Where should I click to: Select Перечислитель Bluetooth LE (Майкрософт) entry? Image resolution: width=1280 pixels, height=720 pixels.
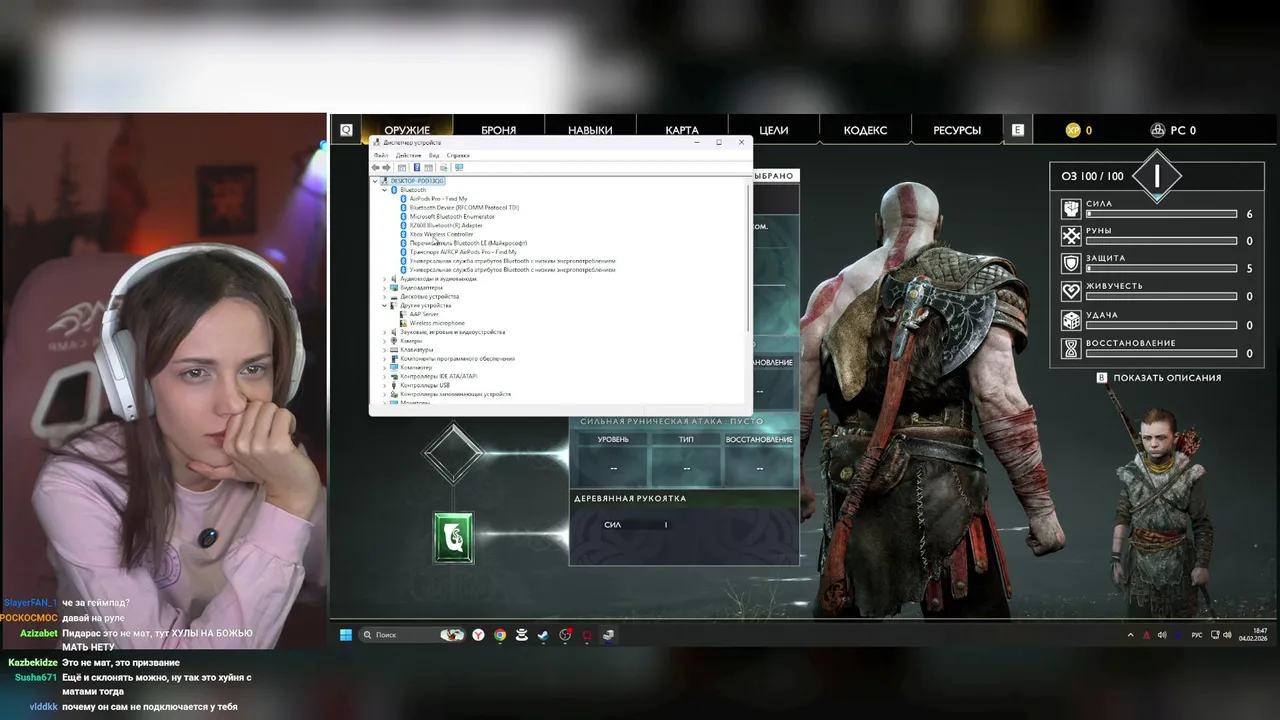pyautogui.click(x=468, y=243)
